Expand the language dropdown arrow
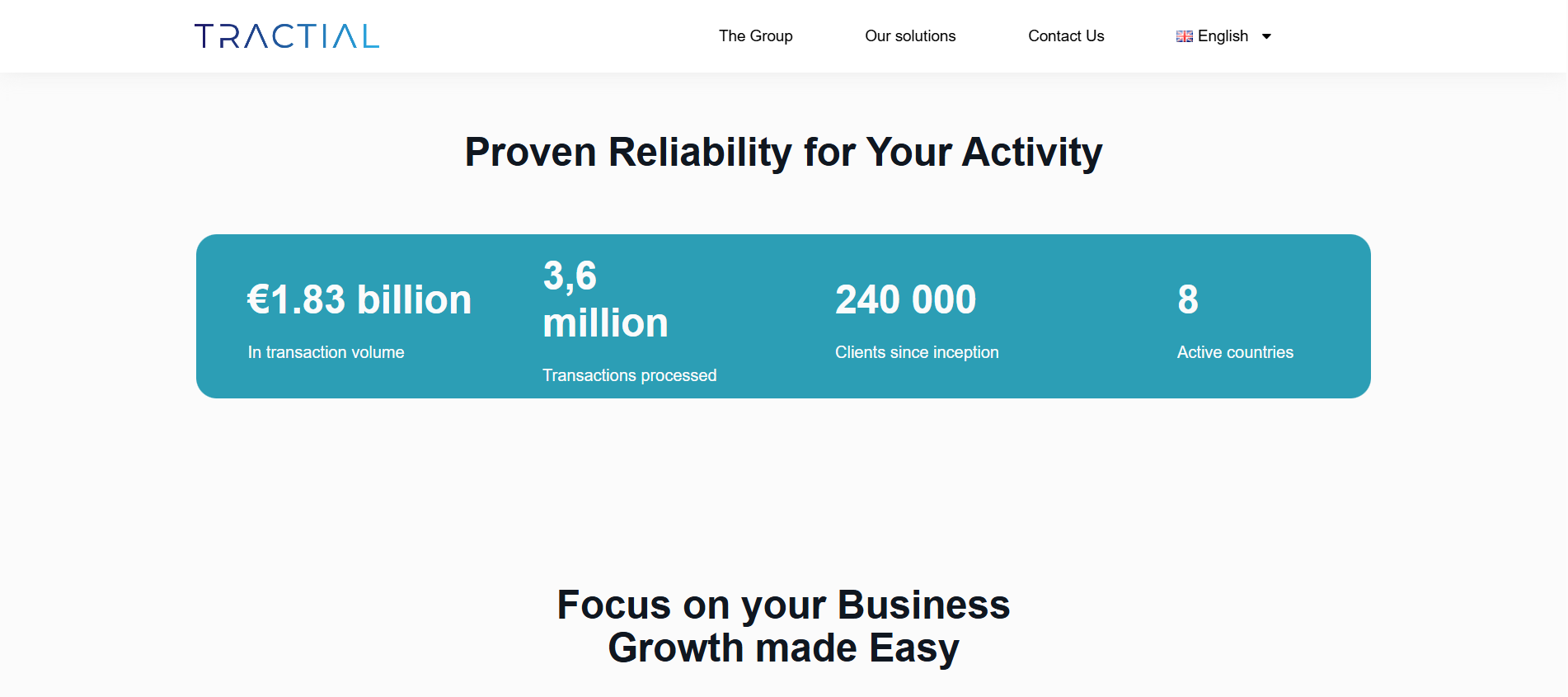1568x697 pixels. point(1267,36)
